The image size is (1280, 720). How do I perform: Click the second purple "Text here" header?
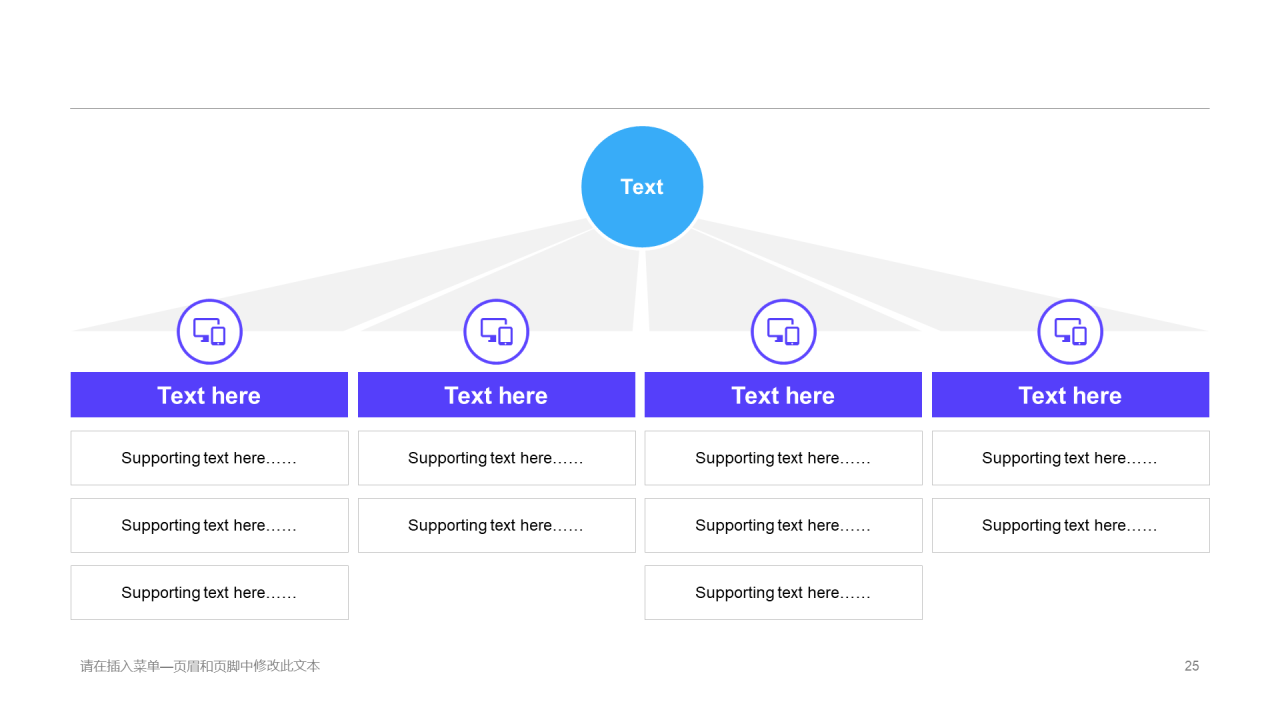coord(496,395)
